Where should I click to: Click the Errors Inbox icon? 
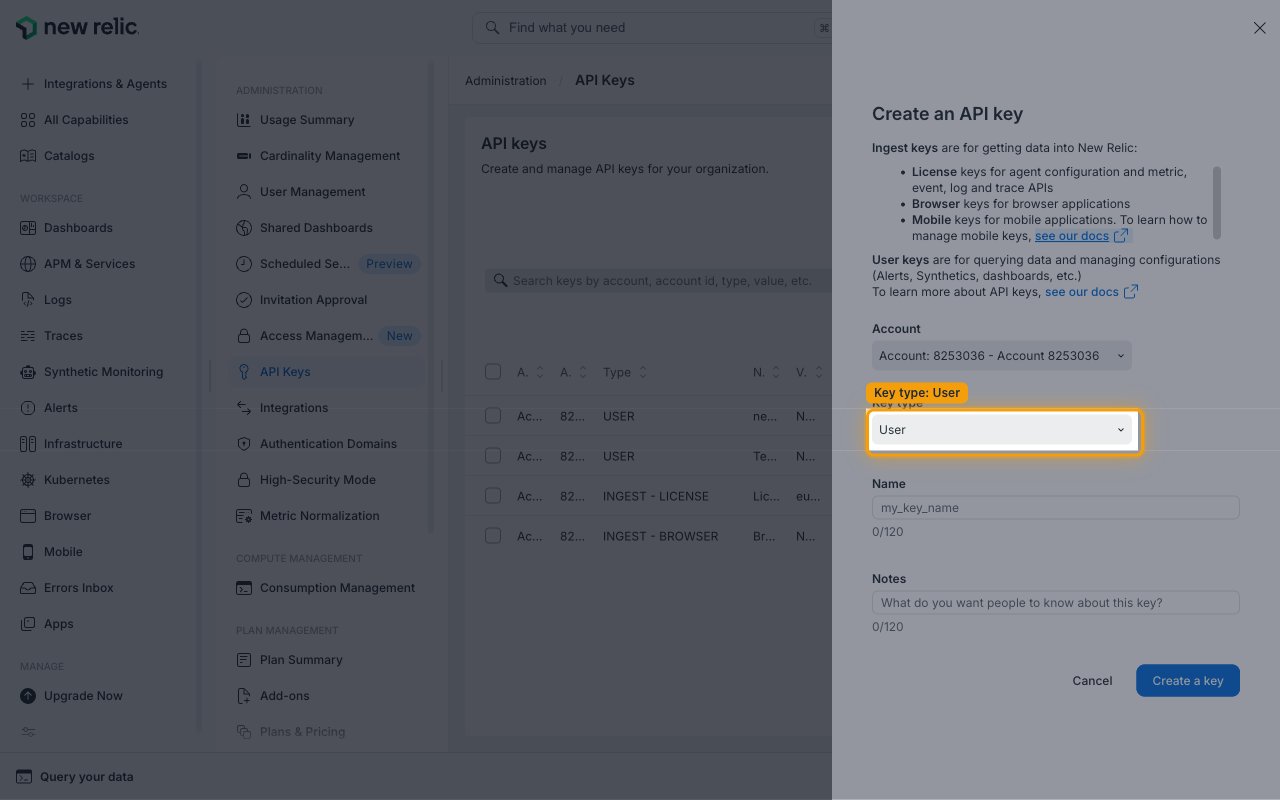(x=28, y=588)
